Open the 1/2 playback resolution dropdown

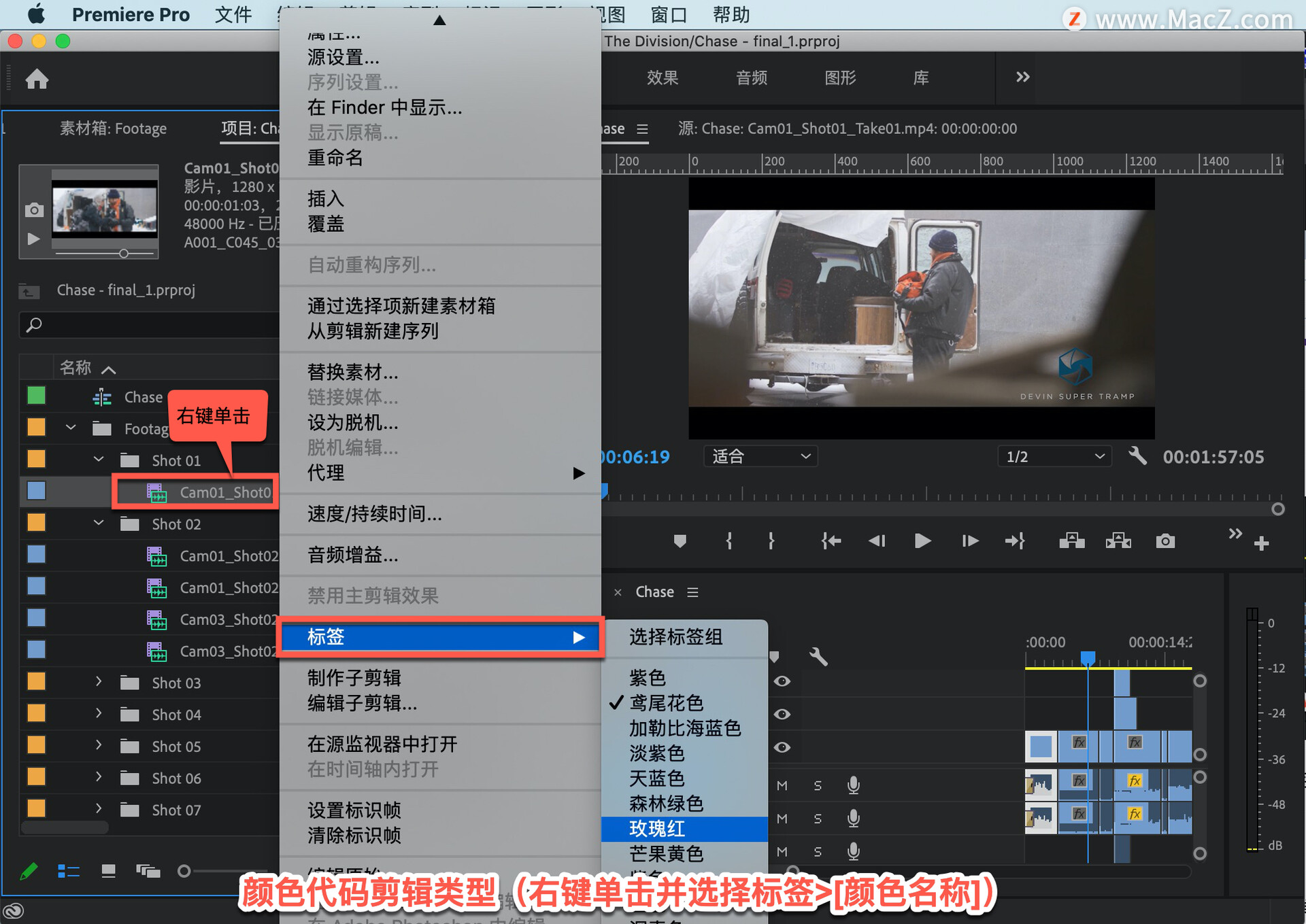pos(1054,456)
